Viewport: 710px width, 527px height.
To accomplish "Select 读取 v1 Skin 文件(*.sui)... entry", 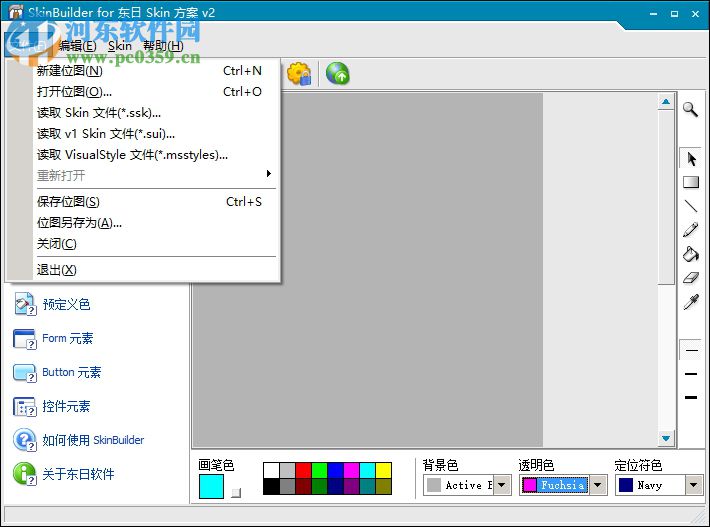I will pos(156,134).
